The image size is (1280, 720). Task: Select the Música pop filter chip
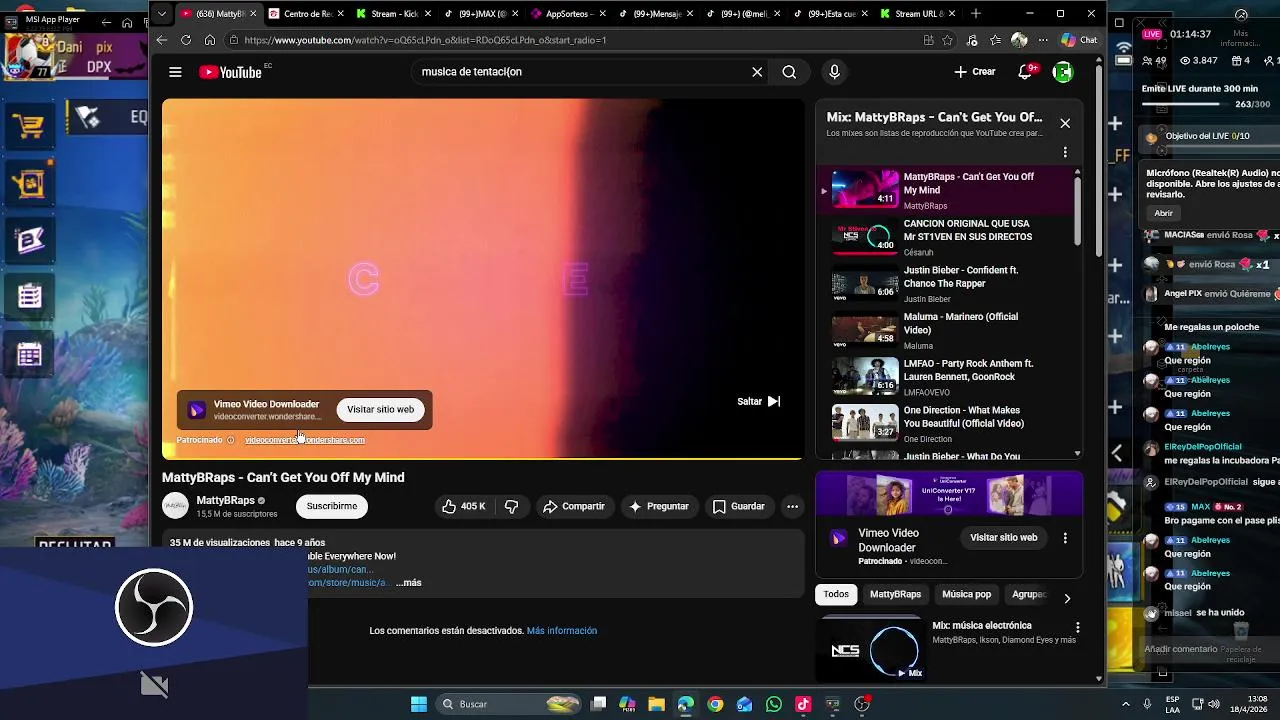coord(966,594)
